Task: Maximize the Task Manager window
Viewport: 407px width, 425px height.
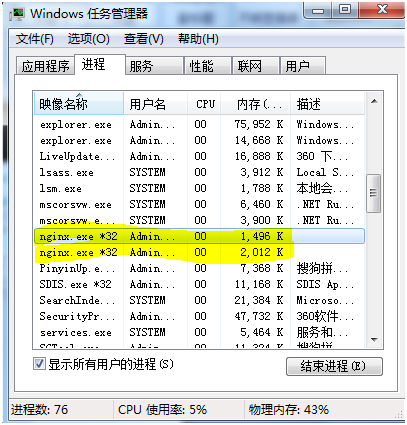Action: point(344,10)
